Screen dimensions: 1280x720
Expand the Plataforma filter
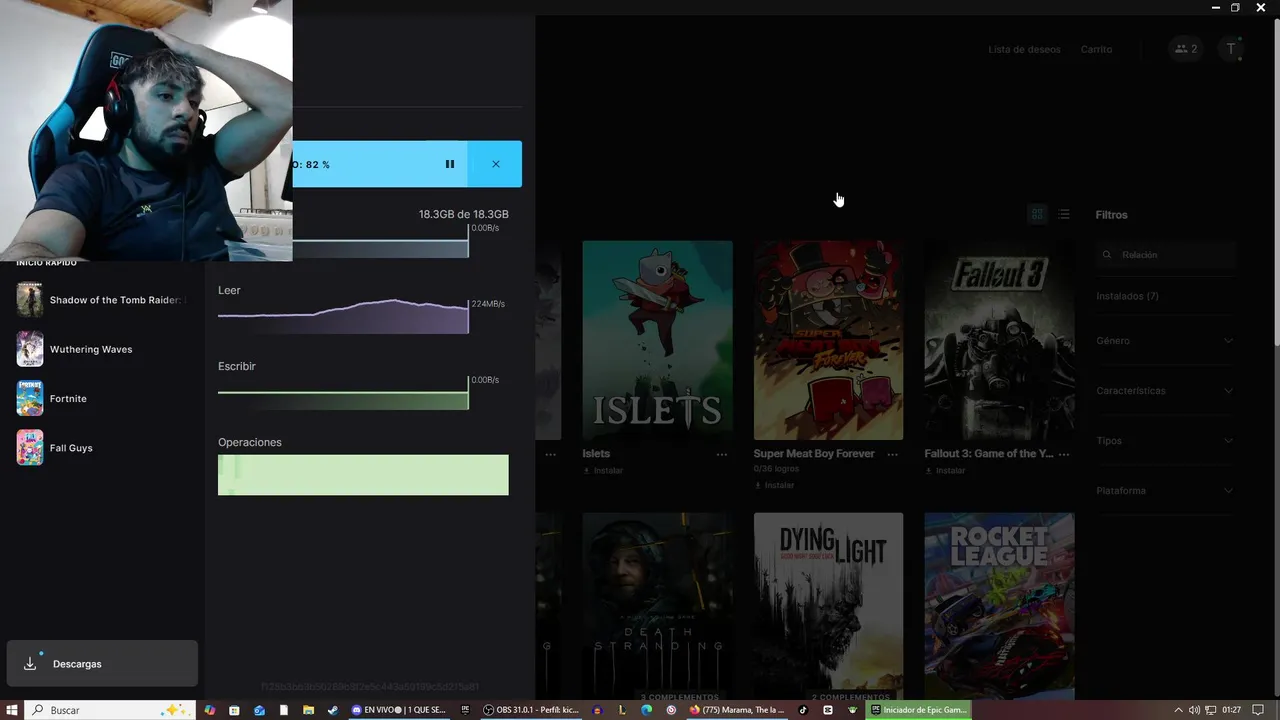point(1165,491)
